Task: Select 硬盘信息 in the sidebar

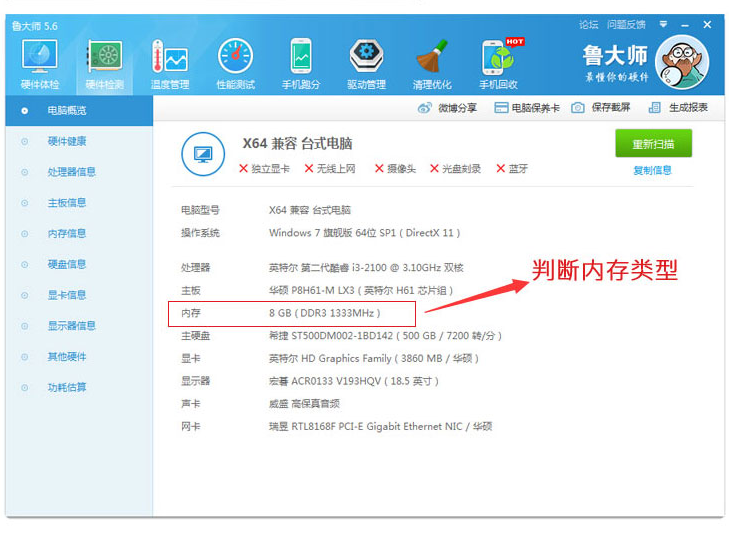Action: point(67,264)
